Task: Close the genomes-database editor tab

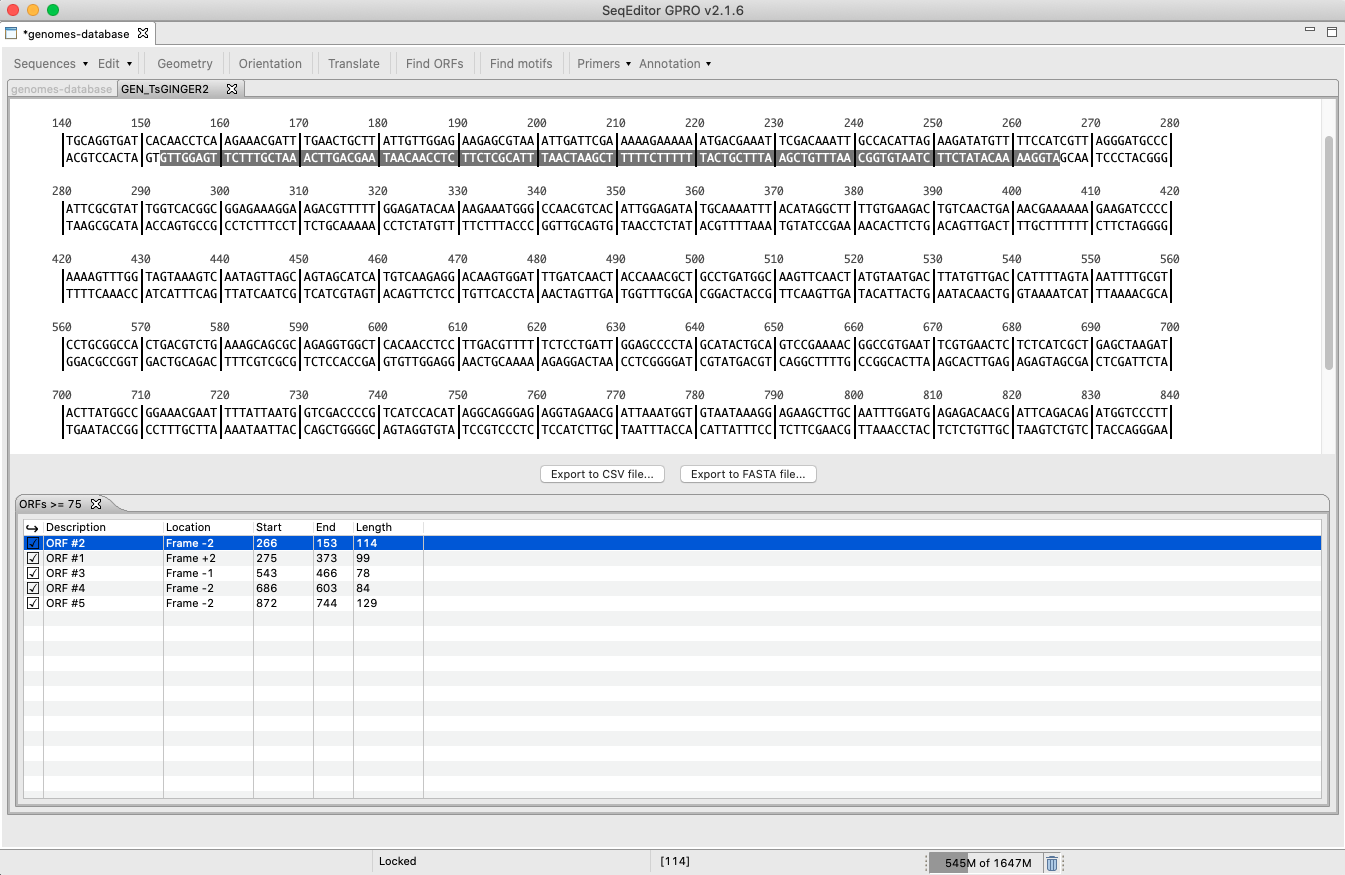Action: (x=143, y=34)
